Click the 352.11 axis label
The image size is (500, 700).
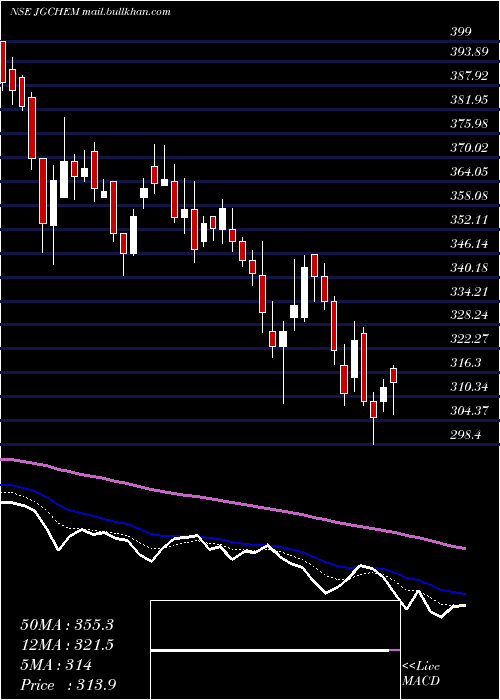[468, 220]
